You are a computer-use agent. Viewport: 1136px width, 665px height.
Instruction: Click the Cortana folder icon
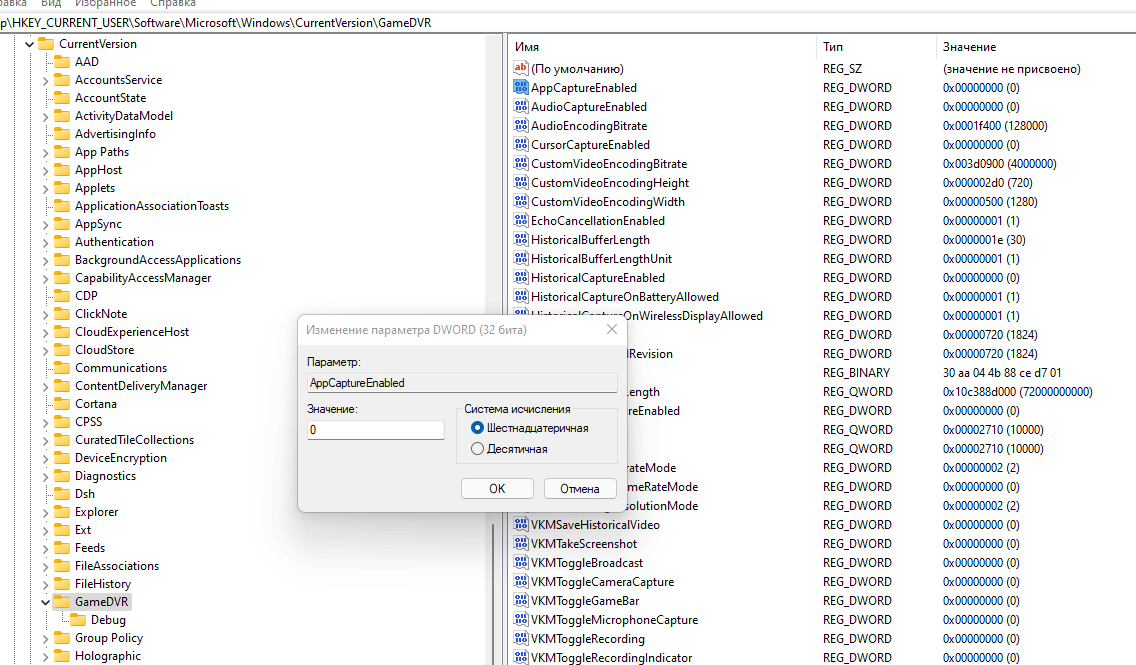(x=62, y=403)
